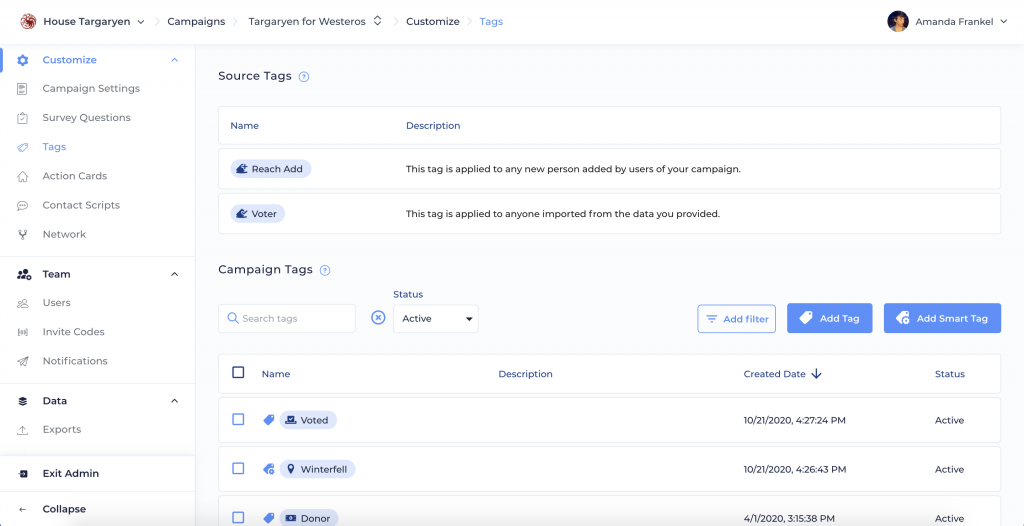Open Exports in the sidebar
Screen dimensions: 1024x526
(62, 429)
